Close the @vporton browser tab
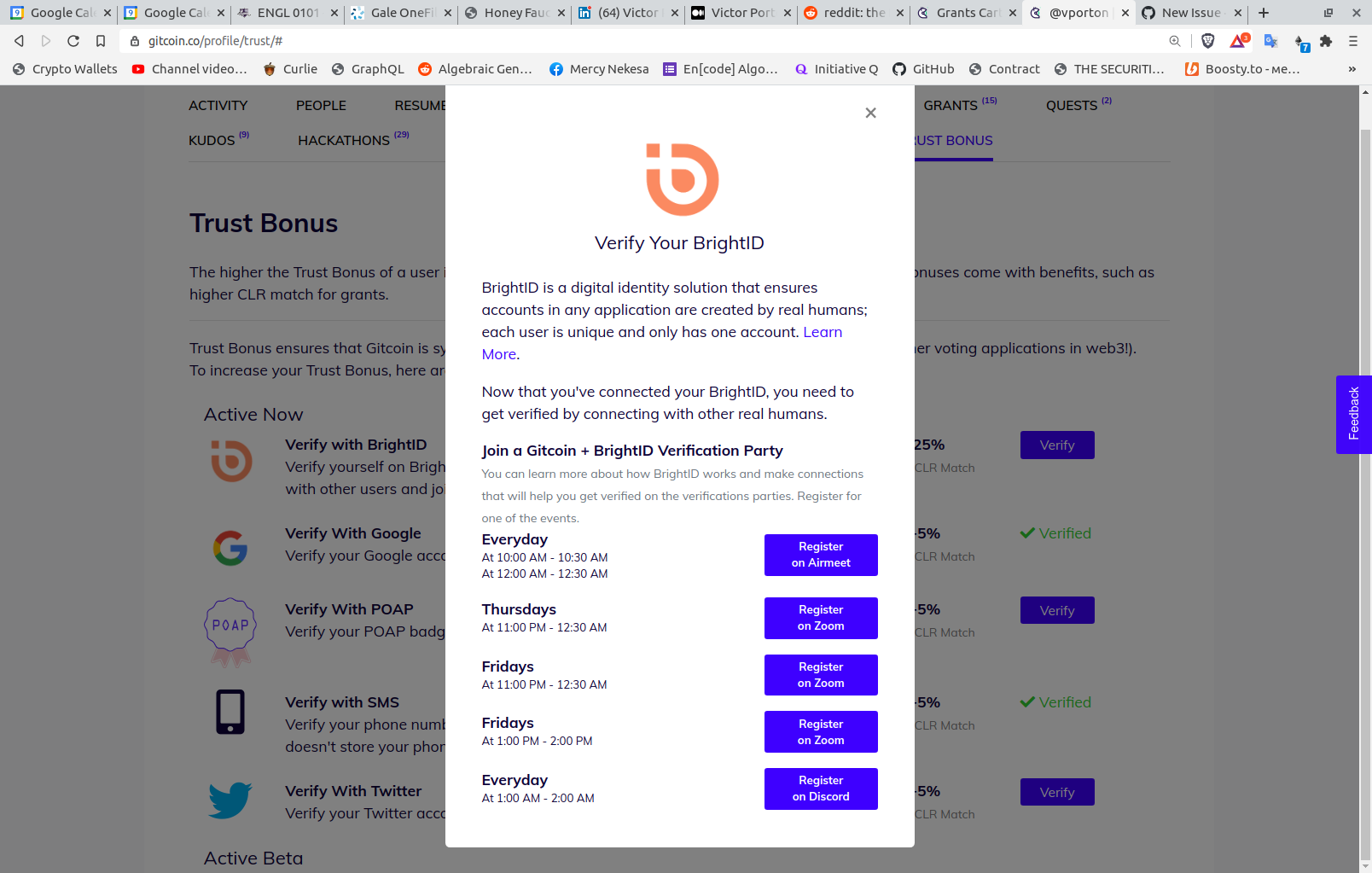The width and height of the screenshot is (1372, 873). (x=1125, y=13)
